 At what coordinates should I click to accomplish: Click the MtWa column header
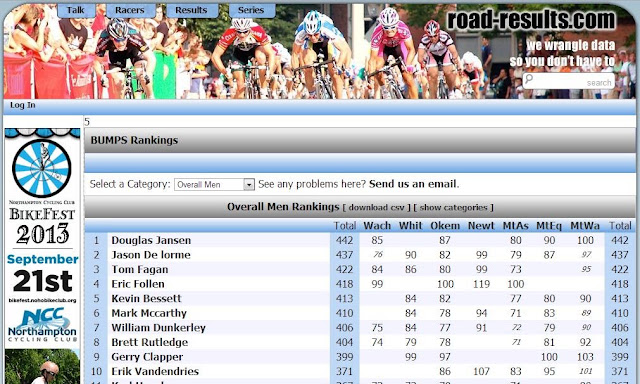[x=585, y=226]
